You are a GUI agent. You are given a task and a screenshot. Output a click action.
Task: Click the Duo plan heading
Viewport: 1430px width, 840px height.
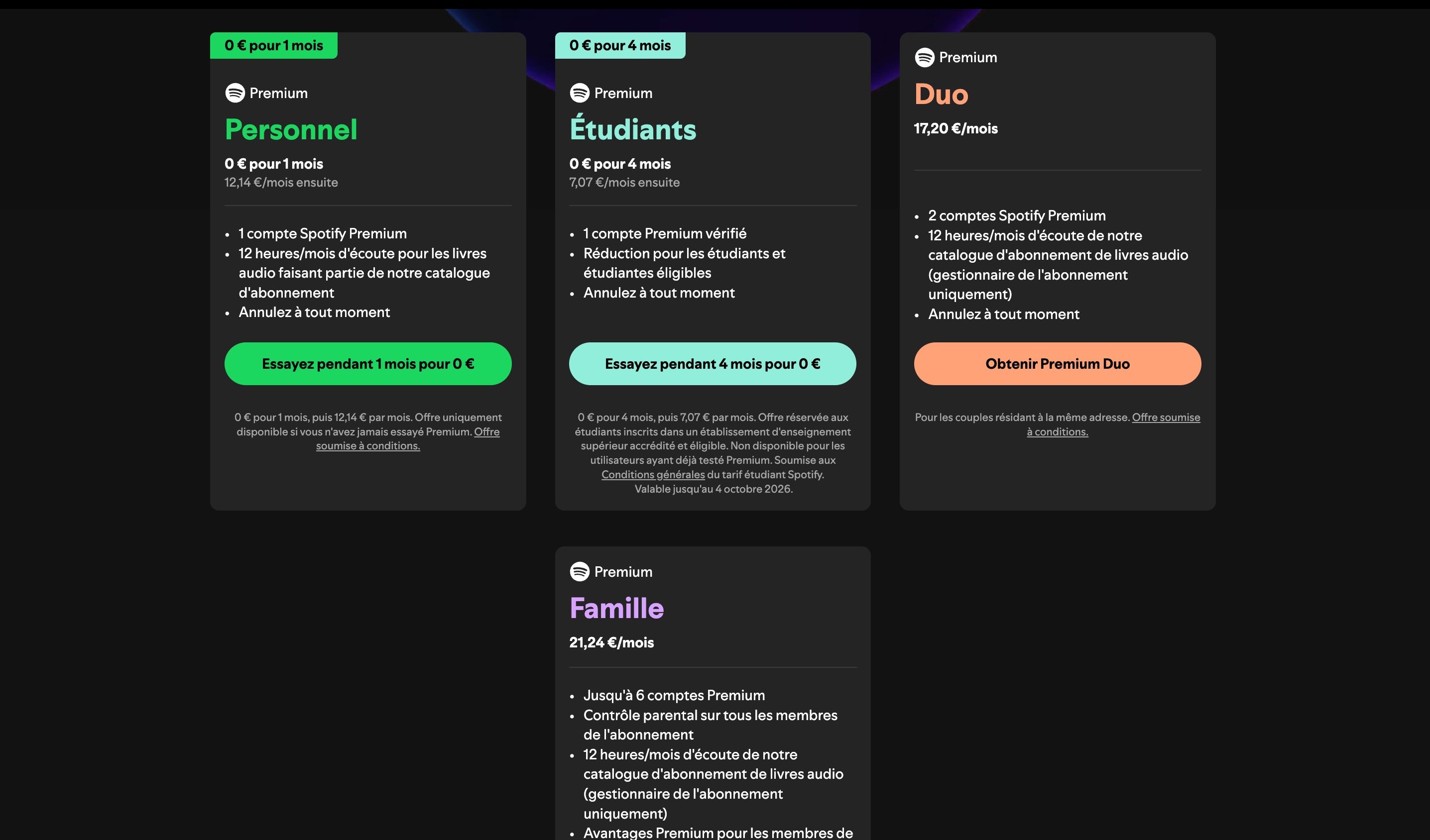pos(941,94)
